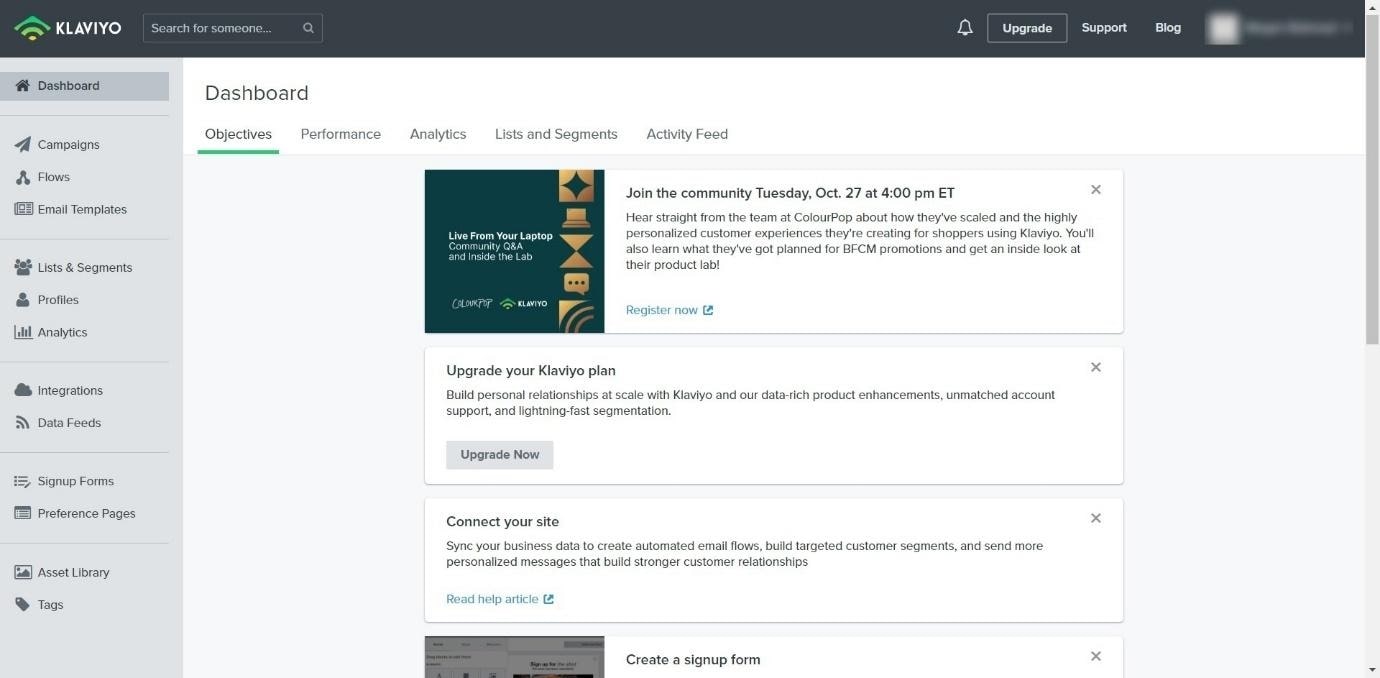
Task: Click the ColourPop community event thumbnail
Action: pos(514,251)
